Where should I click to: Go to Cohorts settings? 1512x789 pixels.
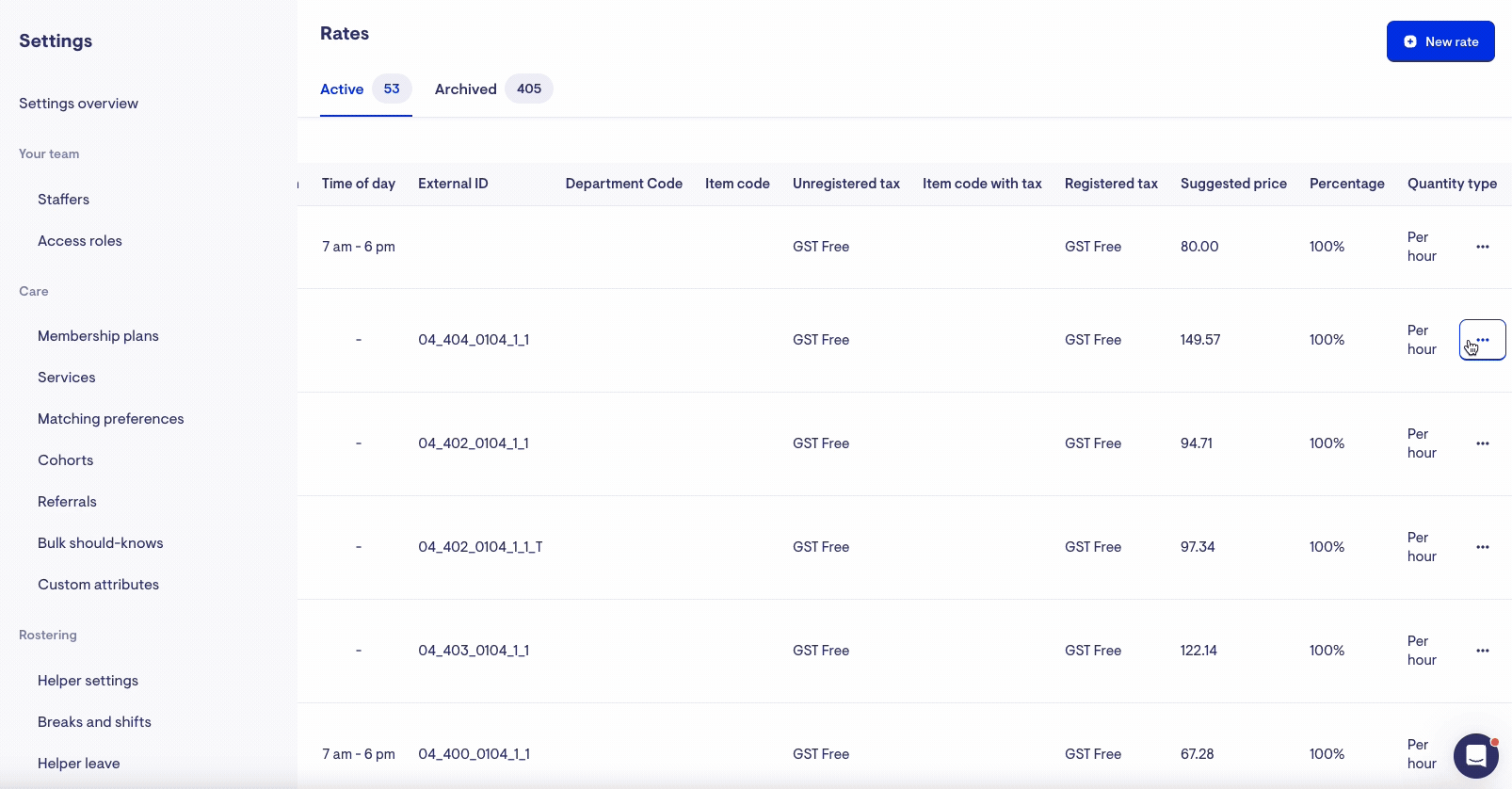[x=65, y=460]
